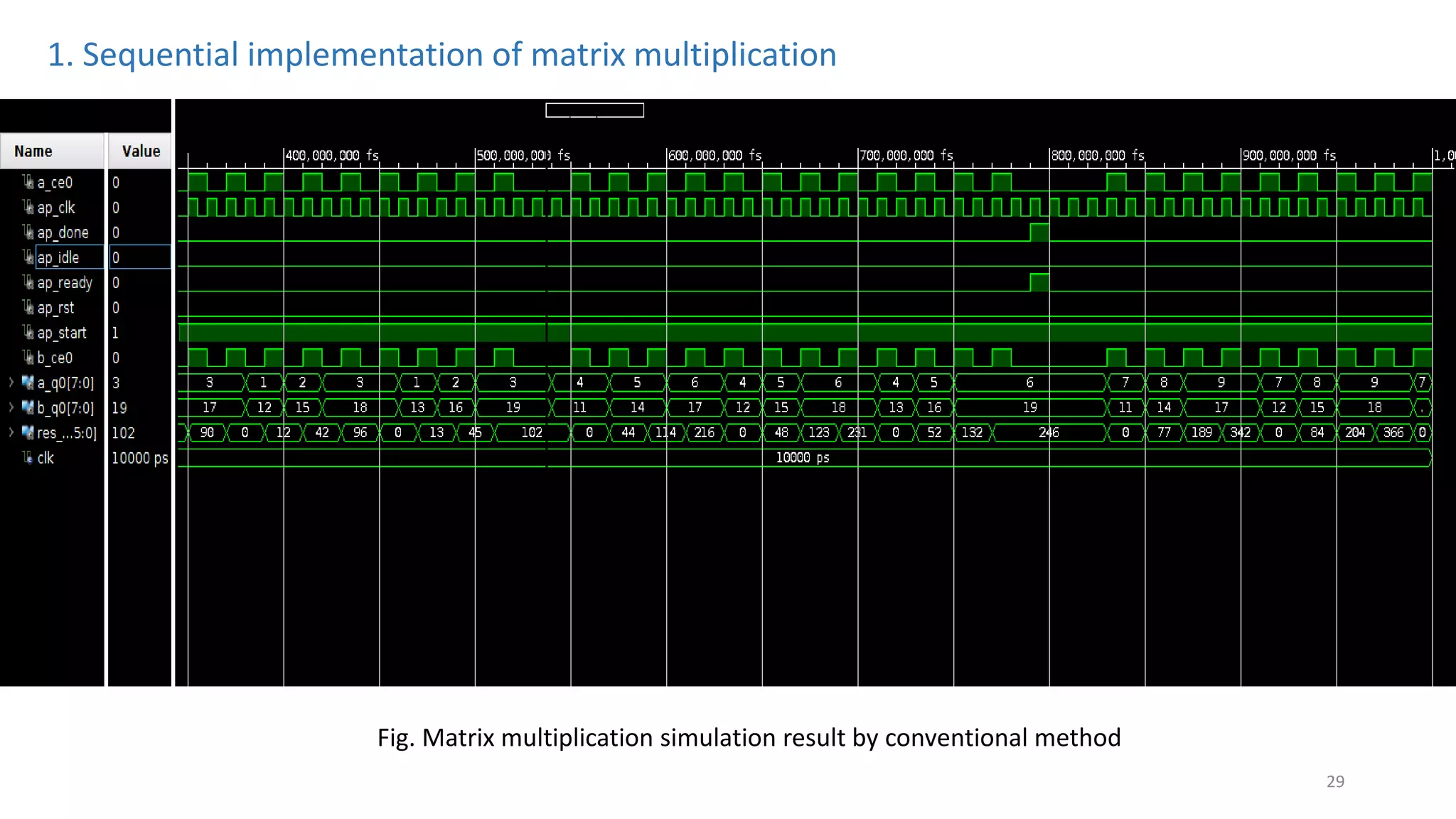Click the res waveform value 366
The width and height of the screenshot is (1456, 819).
[x=1393, y=432]
